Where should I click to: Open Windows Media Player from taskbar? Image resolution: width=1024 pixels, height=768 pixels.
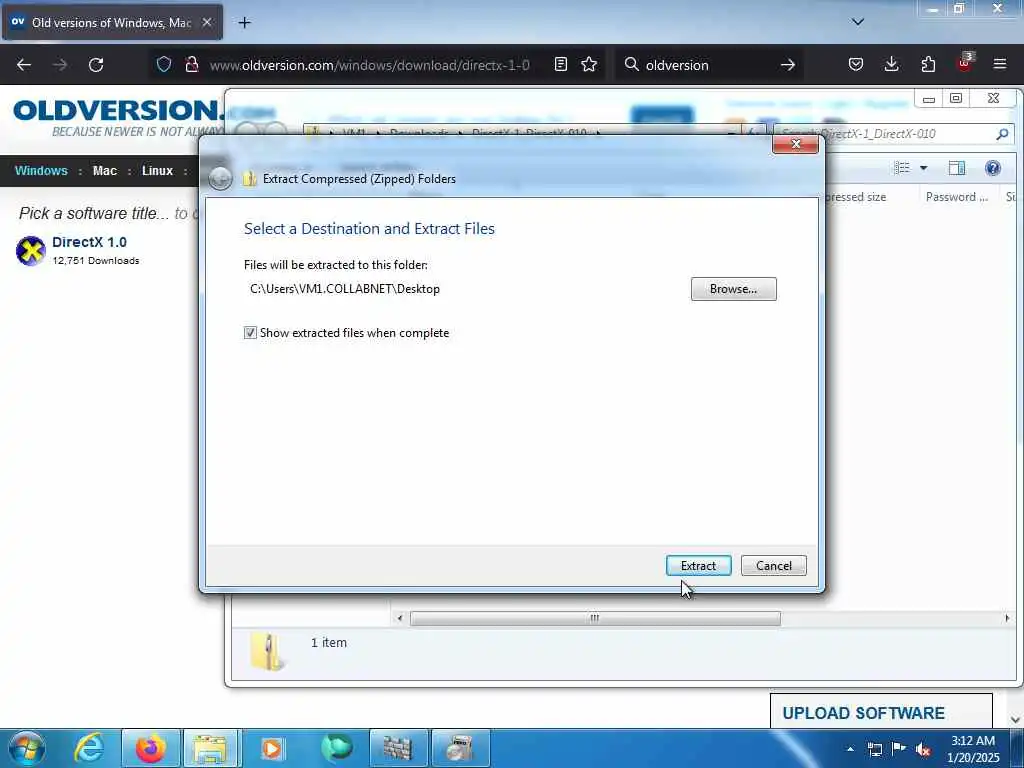click(273, 748)
